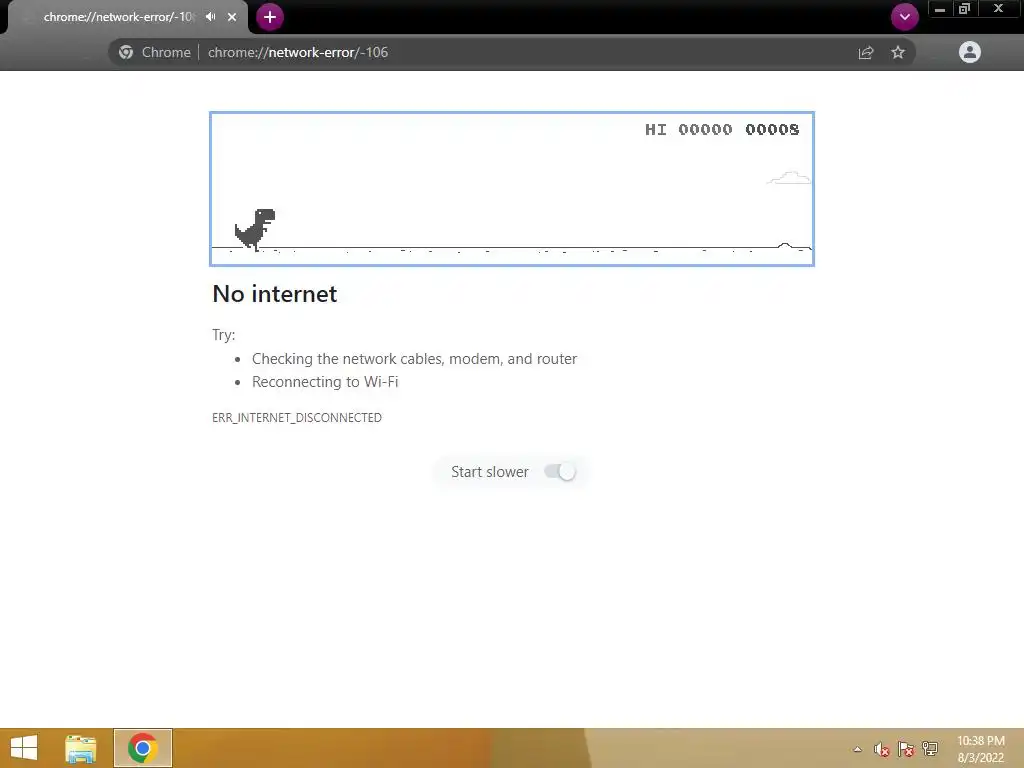Minimize the Chrome window
This screenshot has width=1024, height=768.
tap(940, 9)
